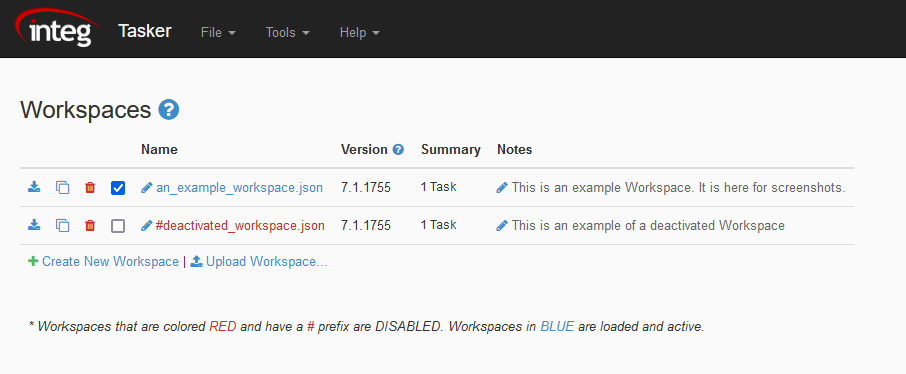Click '1 Task' summary of an_example_workspace
Screen dimensions: 906x374
(x=439, y=187)
